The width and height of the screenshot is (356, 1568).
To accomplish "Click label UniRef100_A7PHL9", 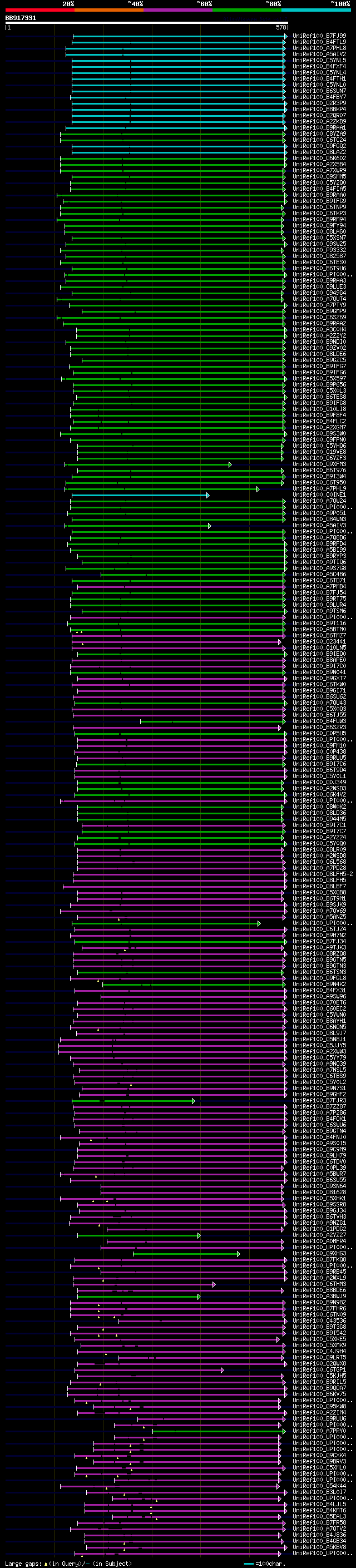I will 319,489.
